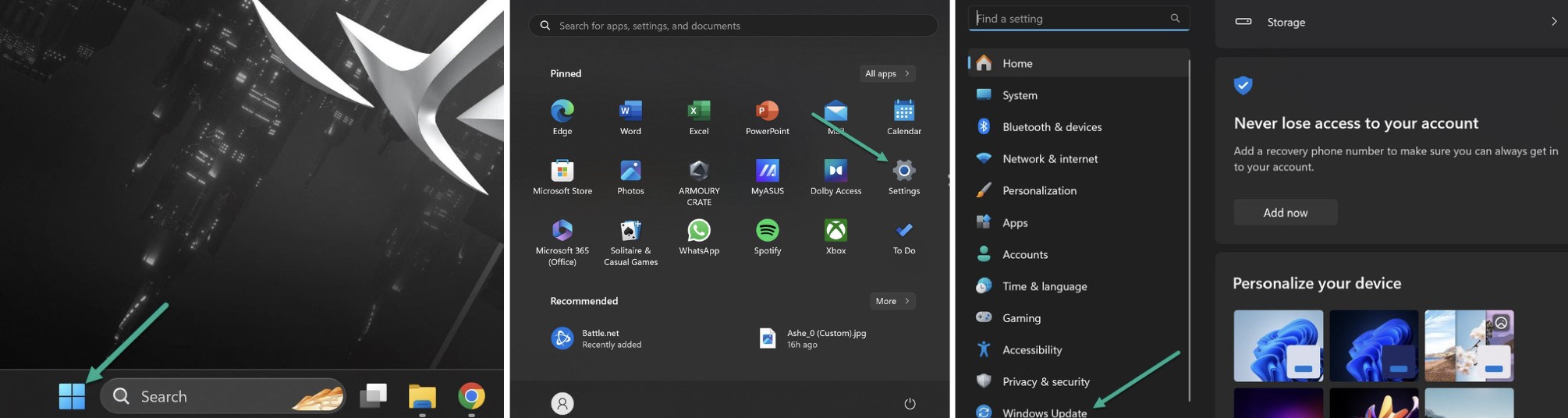Expand More recommended items
The height and width of the screenshot is (418, 1568).
coord(892,301)
